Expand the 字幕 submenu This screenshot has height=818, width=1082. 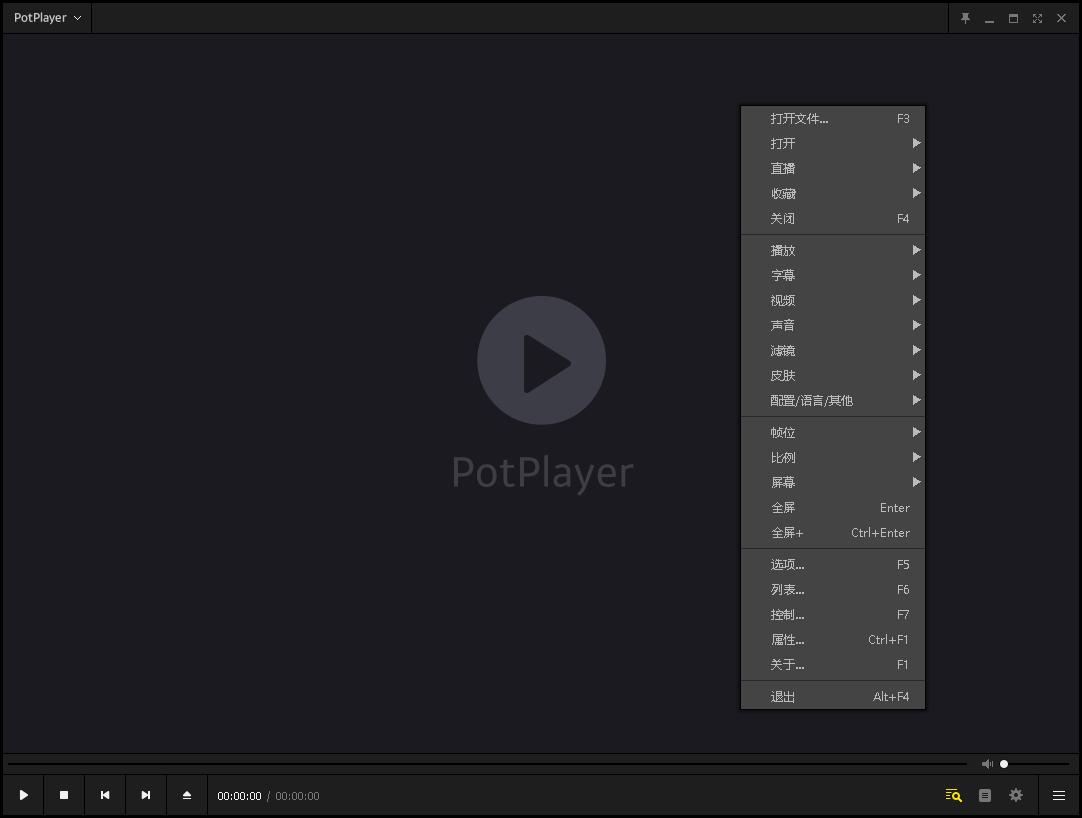(833, 275)
